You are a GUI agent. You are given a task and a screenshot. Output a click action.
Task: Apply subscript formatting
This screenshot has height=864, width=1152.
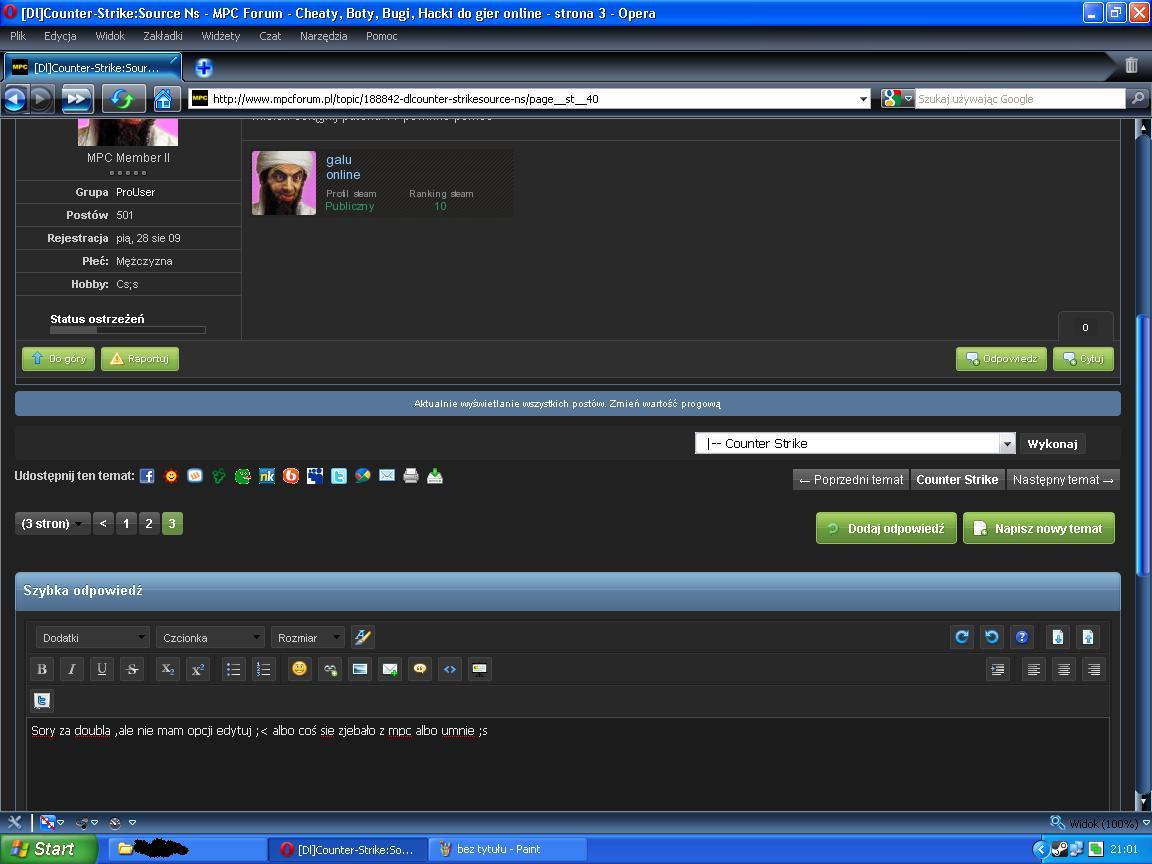click(168, 669)
